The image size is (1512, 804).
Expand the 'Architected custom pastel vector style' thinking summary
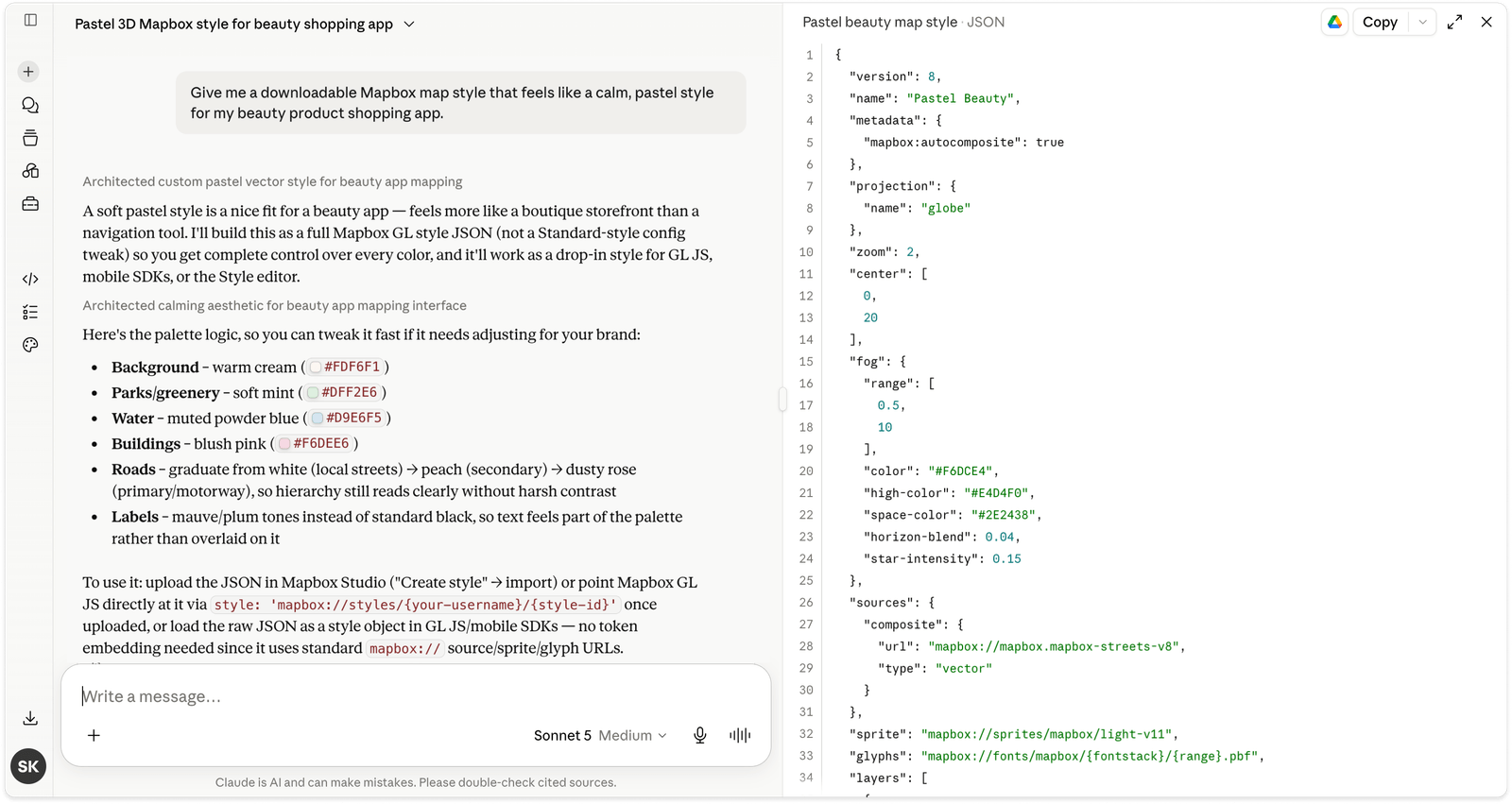pyautogui.click(x=272, y=181)
